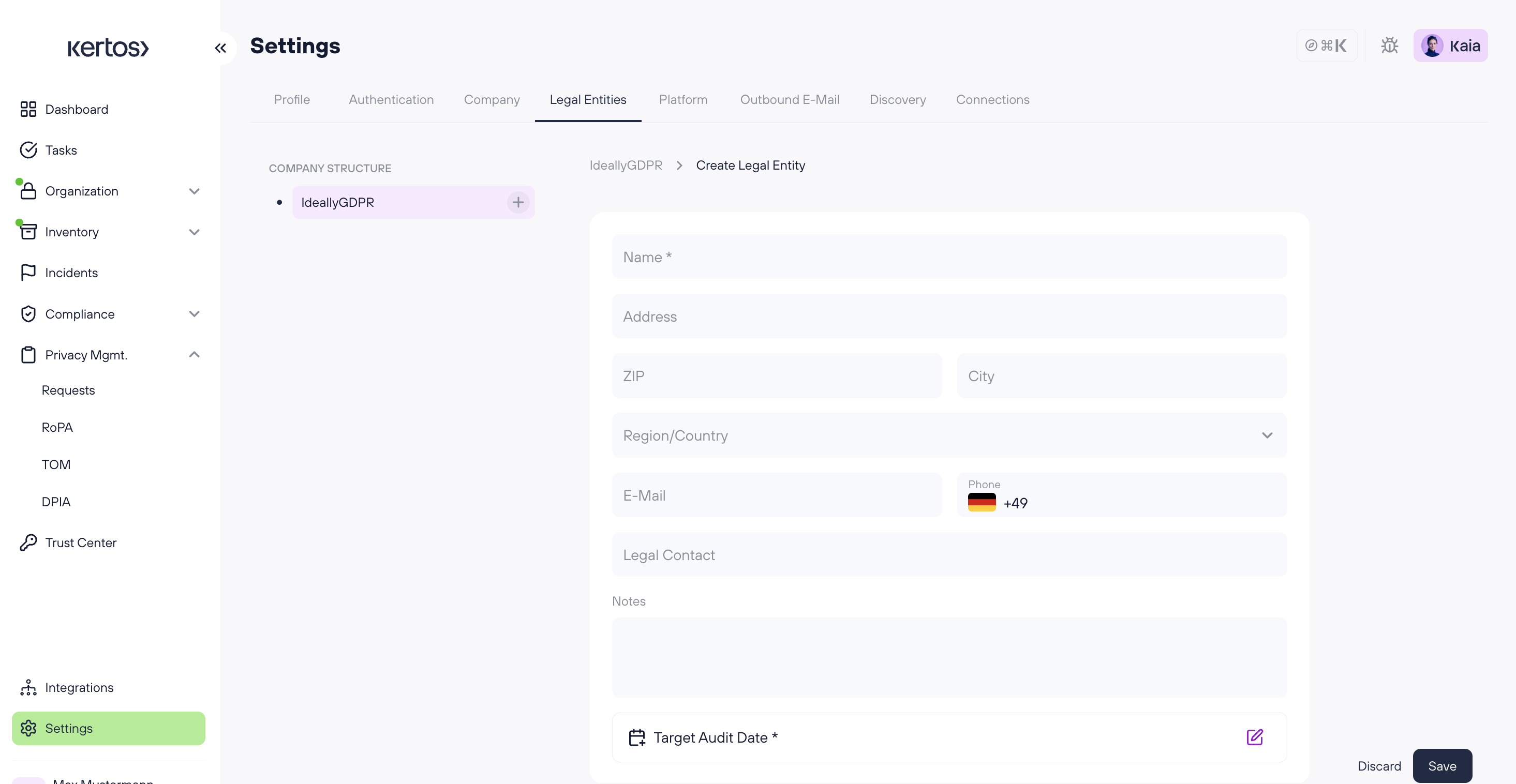Screen dimensions: 1516x784
Task: Focus the Phone number field
Action: coord(1122,494)
